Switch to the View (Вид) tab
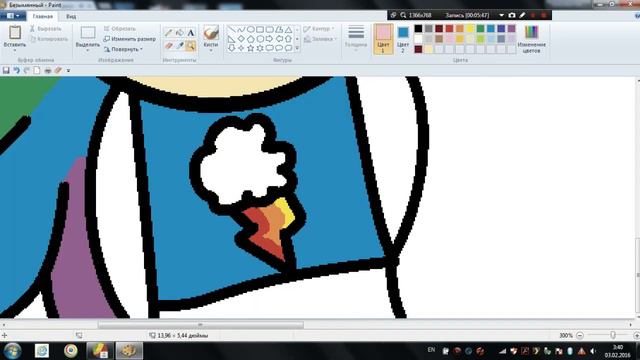Viewport: 640px width, 360px height. [71, 16]
